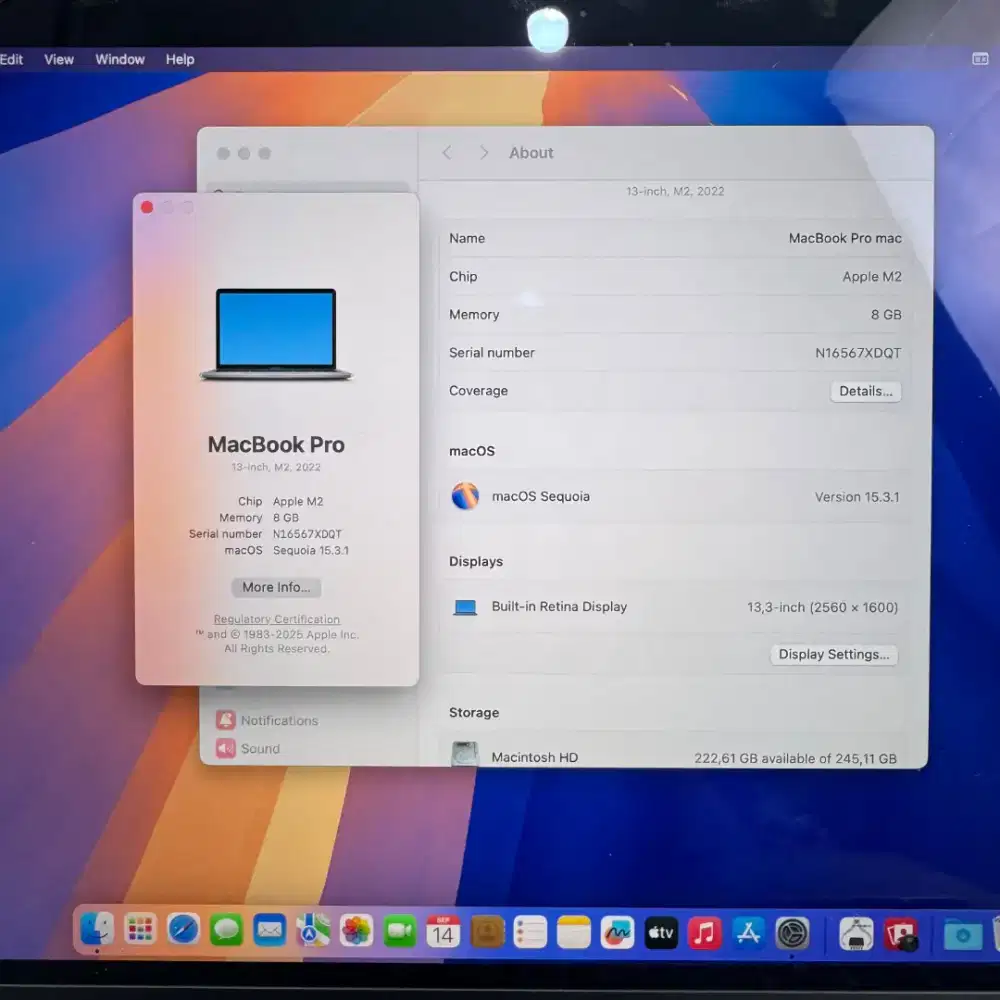The image size is (1000, 1000).
Task: Click the MacBook Pro laptop image
Action: coord(276,334)
